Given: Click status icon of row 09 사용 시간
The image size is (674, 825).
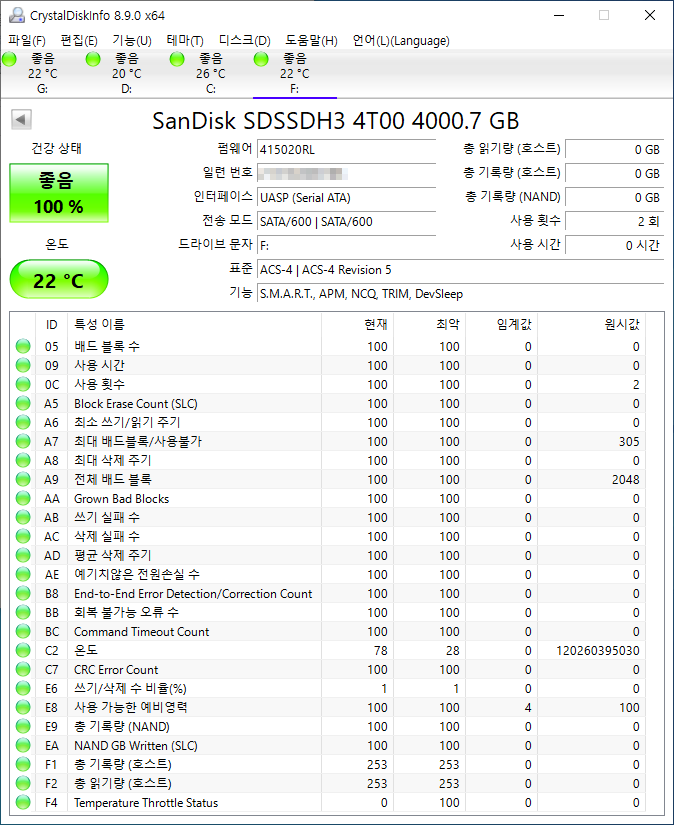Looking at the screenshot, I should click(23, 365).
